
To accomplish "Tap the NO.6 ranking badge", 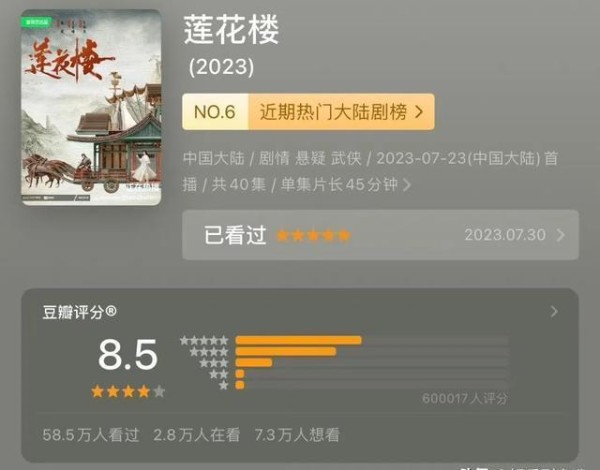I will pyautogui.click(x=215, y=112).
